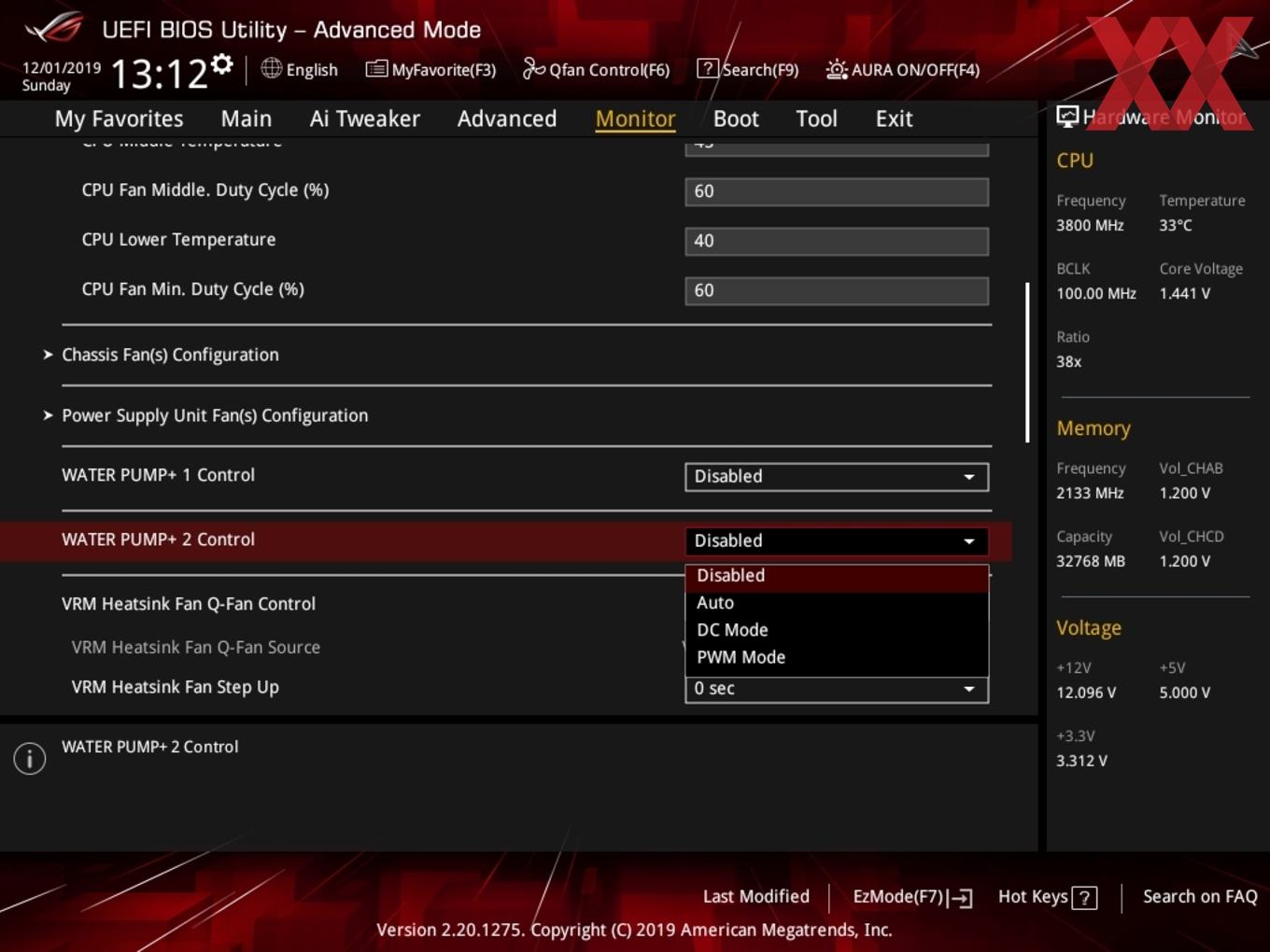
Task: Click the ROG logo icon
Action: (54, 28)
